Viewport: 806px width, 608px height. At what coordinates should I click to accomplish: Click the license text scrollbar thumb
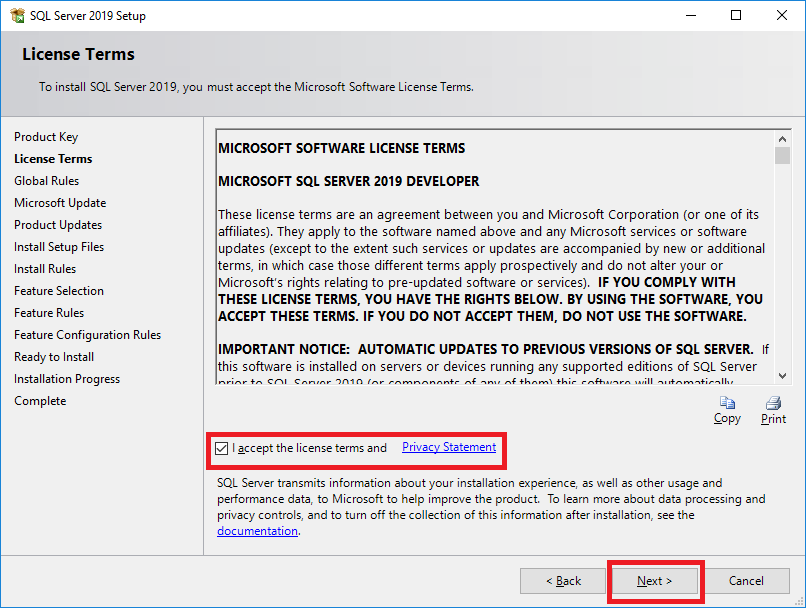pyautogui.click(x=782, y=156)
